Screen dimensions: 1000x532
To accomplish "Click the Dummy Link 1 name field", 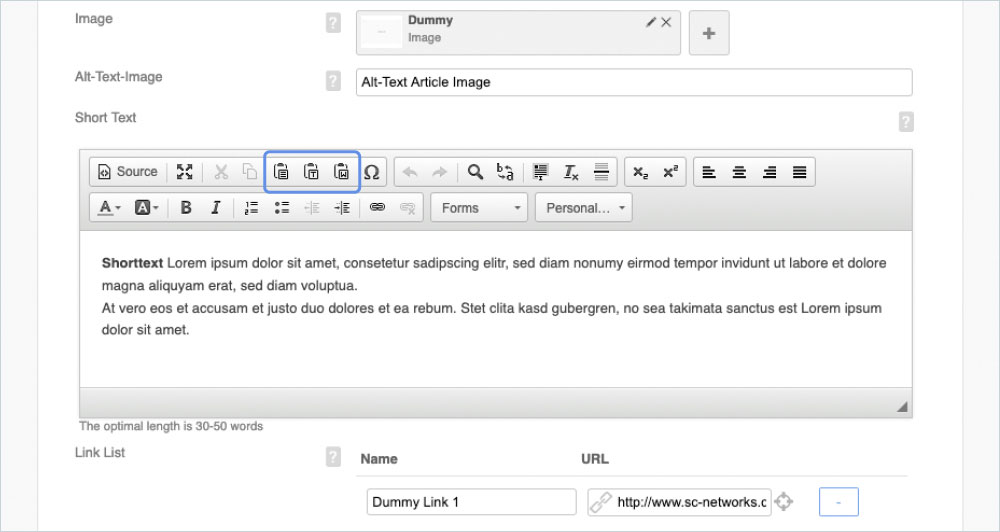I will [471, 502].
